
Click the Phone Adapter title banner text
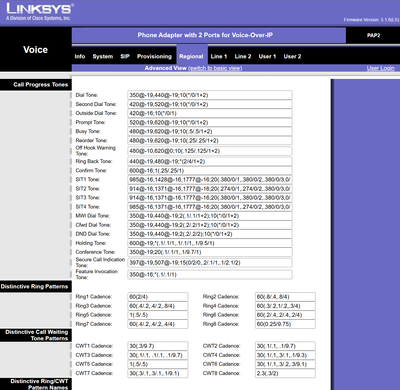(205, 35)
